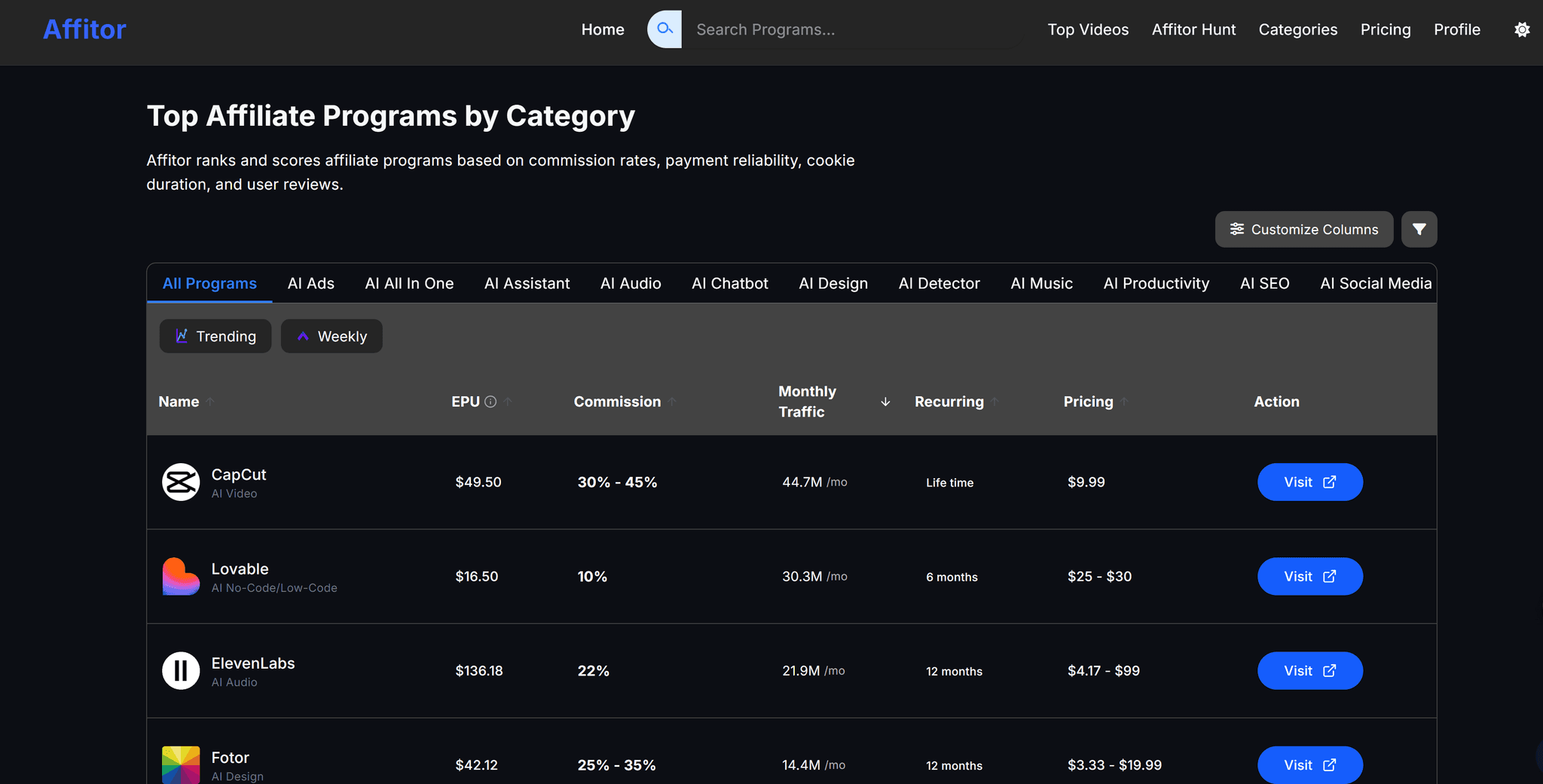The width and height of the screenshot is (1543, 784).
Task: Click the Lovable heart logo
Action: (x=181, y=576)
